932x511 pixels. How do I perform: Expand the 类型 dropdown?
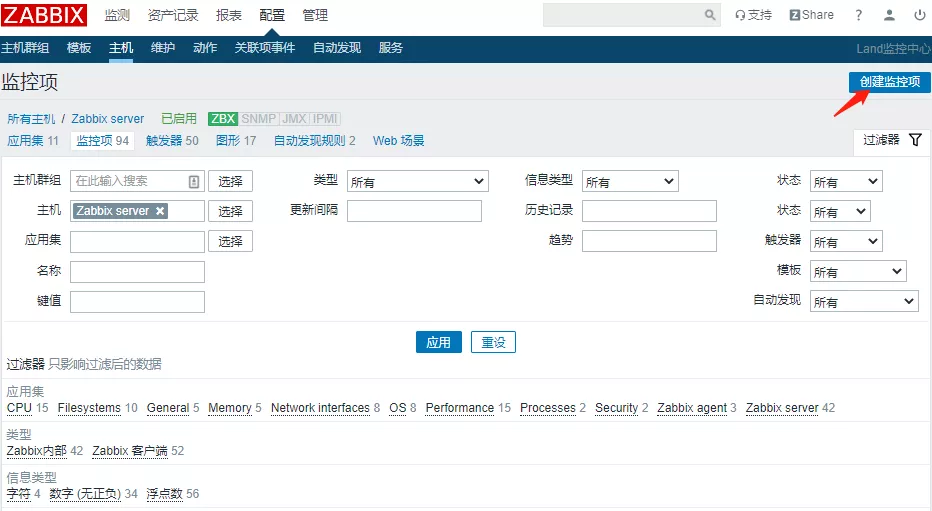[x=417, y=182]
